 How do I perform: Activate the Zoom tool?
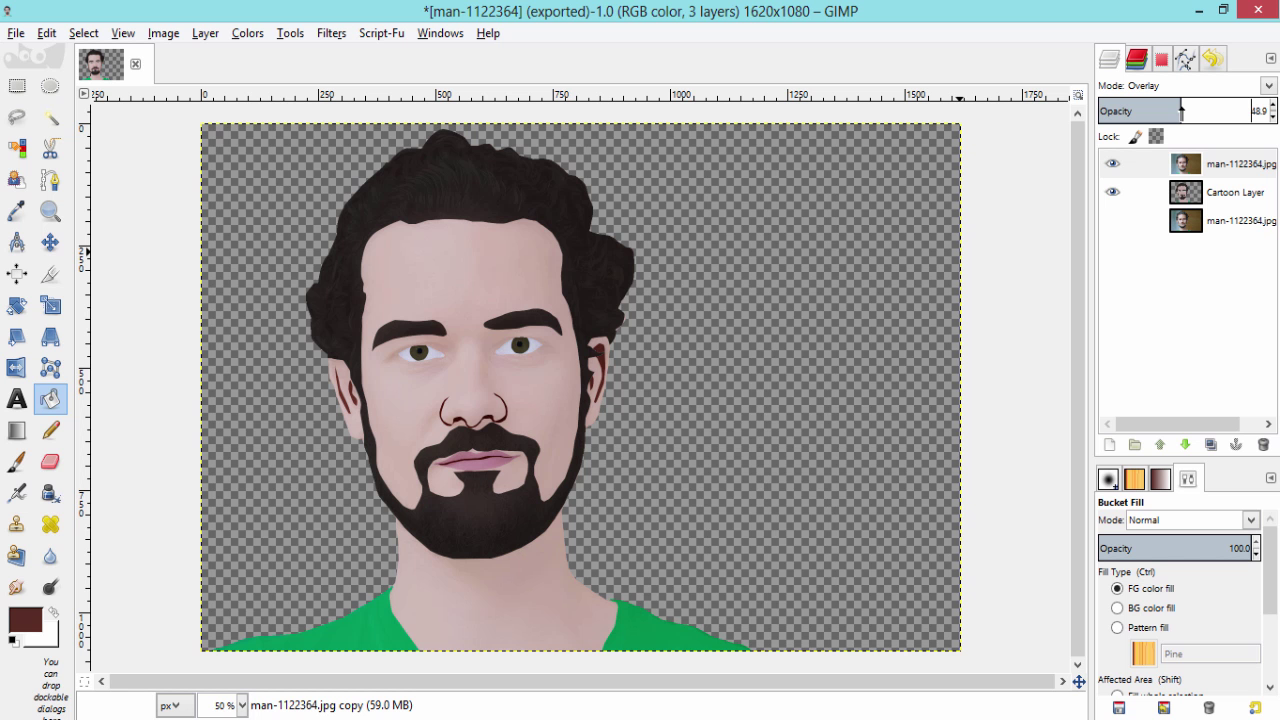coord(50,211)
